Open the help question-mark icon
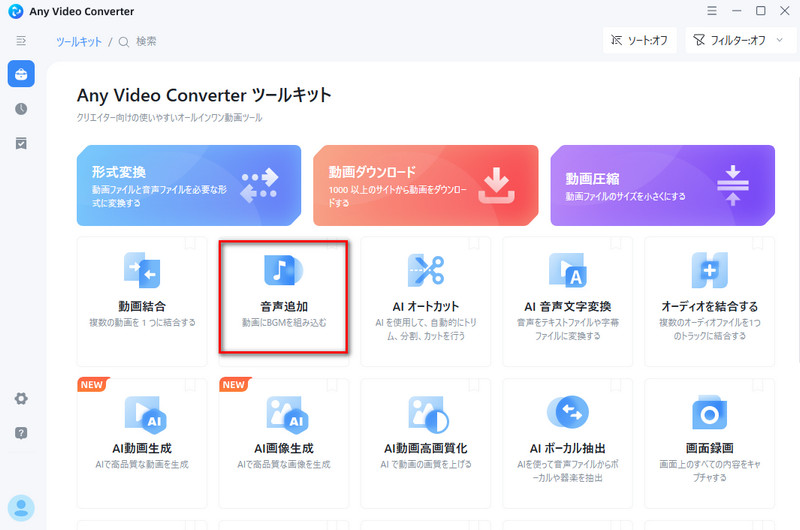The image size is (800, 530). click(x=21, y=433)
